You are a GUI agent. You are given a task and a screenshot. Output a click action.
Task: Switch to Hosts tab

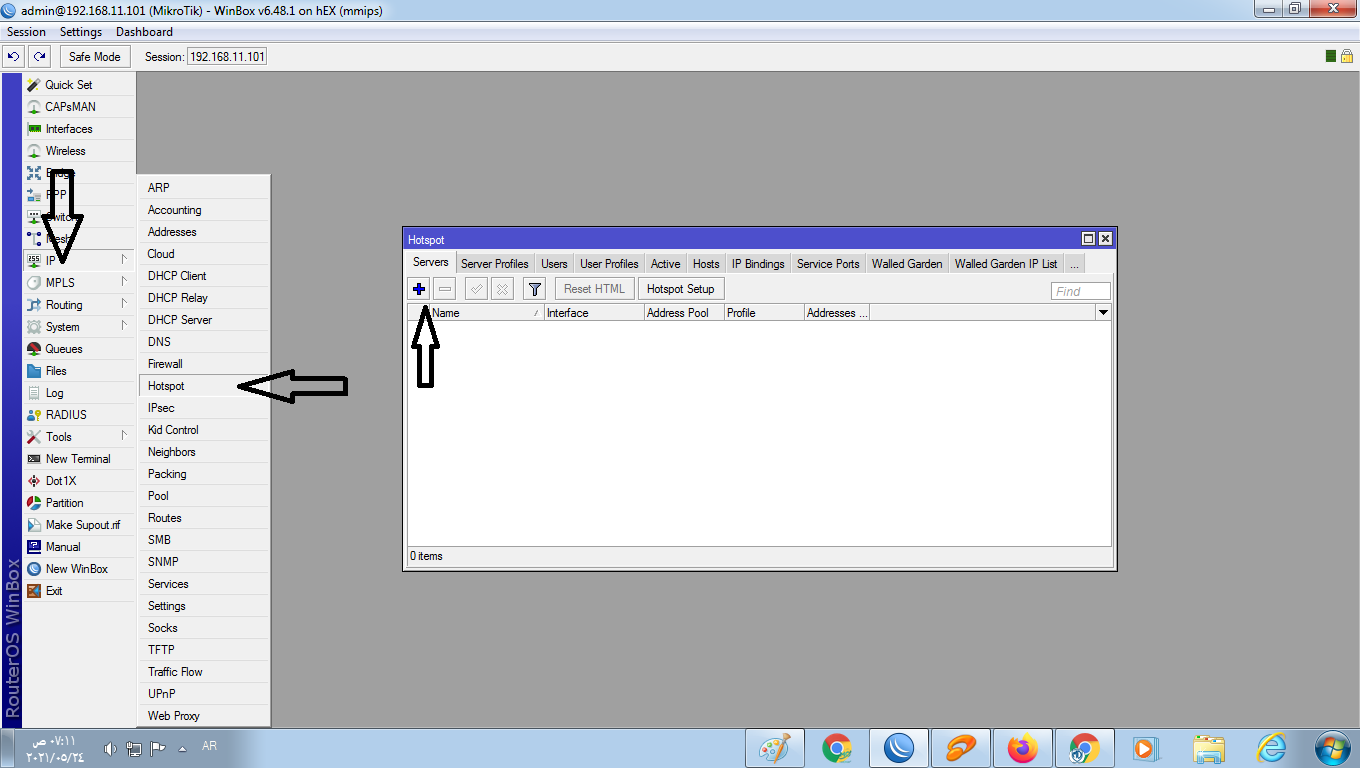point(706,264)
